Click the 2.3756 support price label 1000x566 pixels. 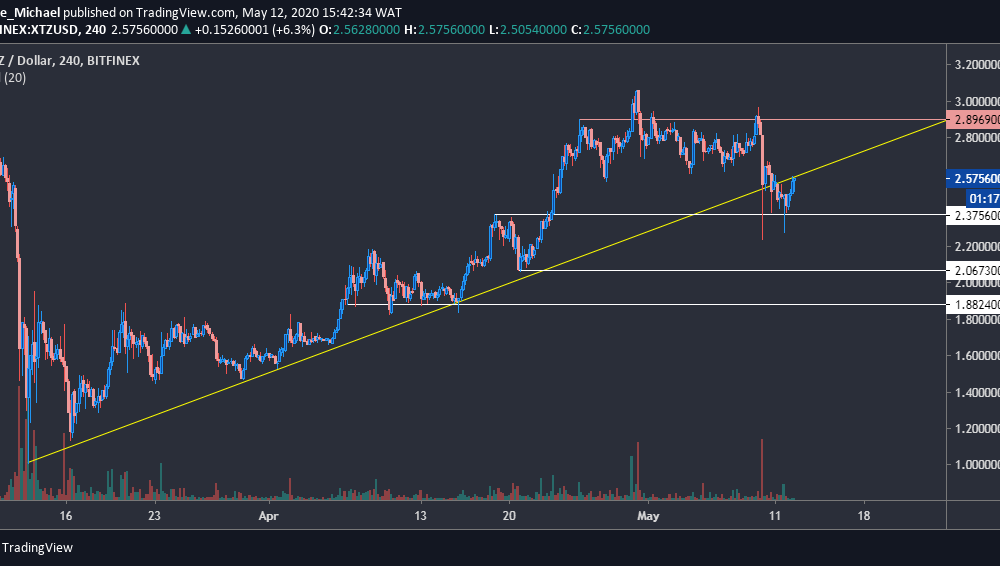tap(973, 216)
